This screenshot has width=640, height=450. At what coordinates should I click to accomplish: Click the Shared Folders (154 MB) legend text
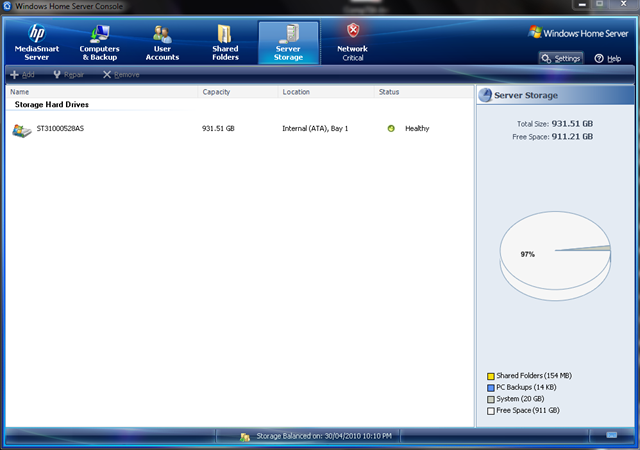(534, 376)
